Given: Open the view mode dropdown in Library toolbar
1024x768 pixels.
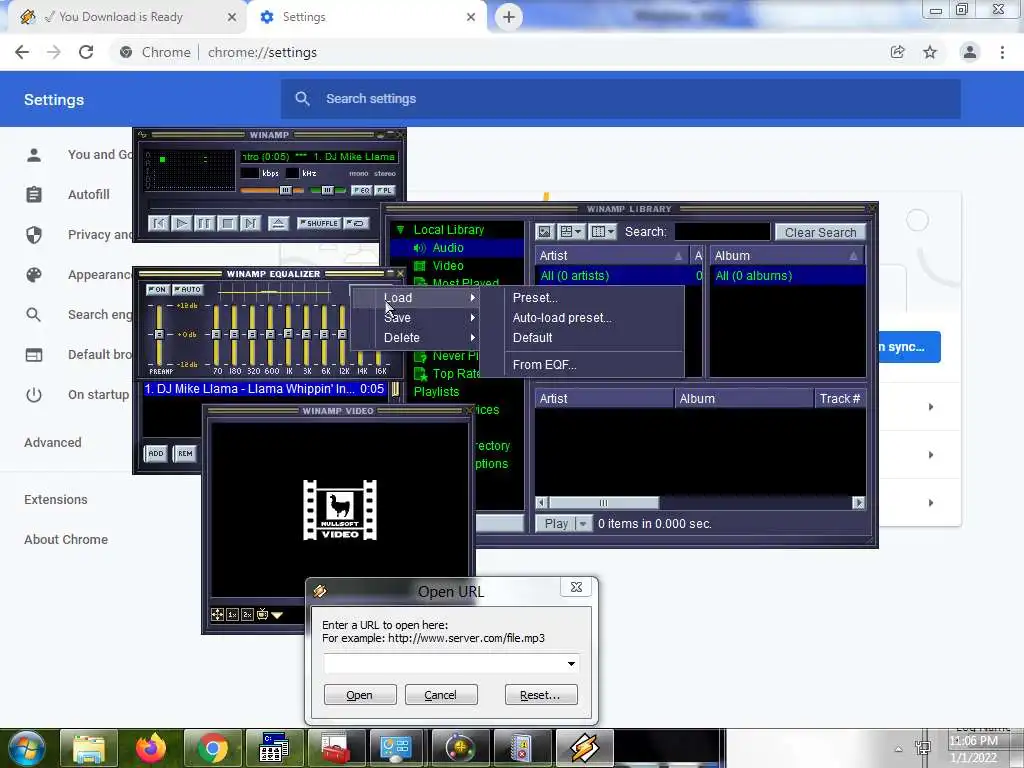Looking at the screenshot, I should pos(571,232).
